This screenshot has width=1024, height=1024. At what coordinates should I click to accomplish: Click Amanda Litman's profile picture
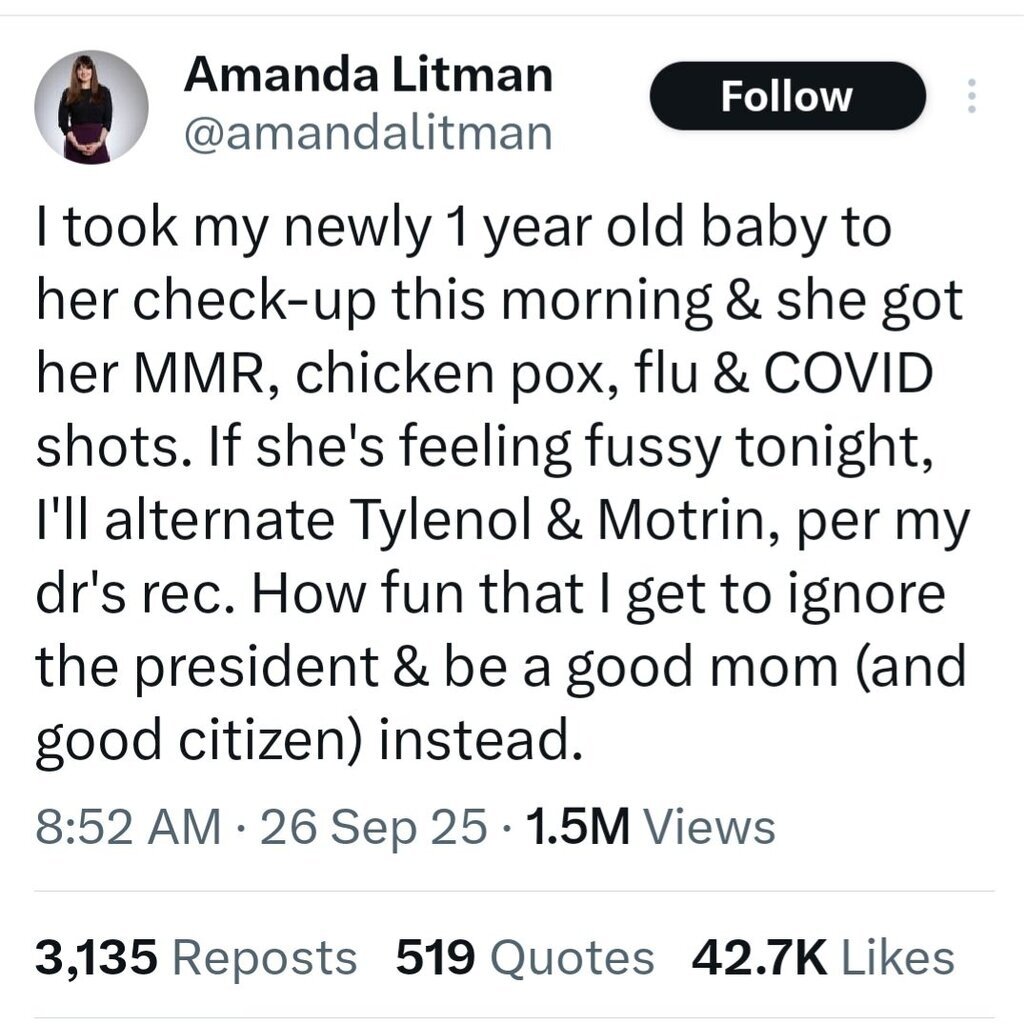91,106
